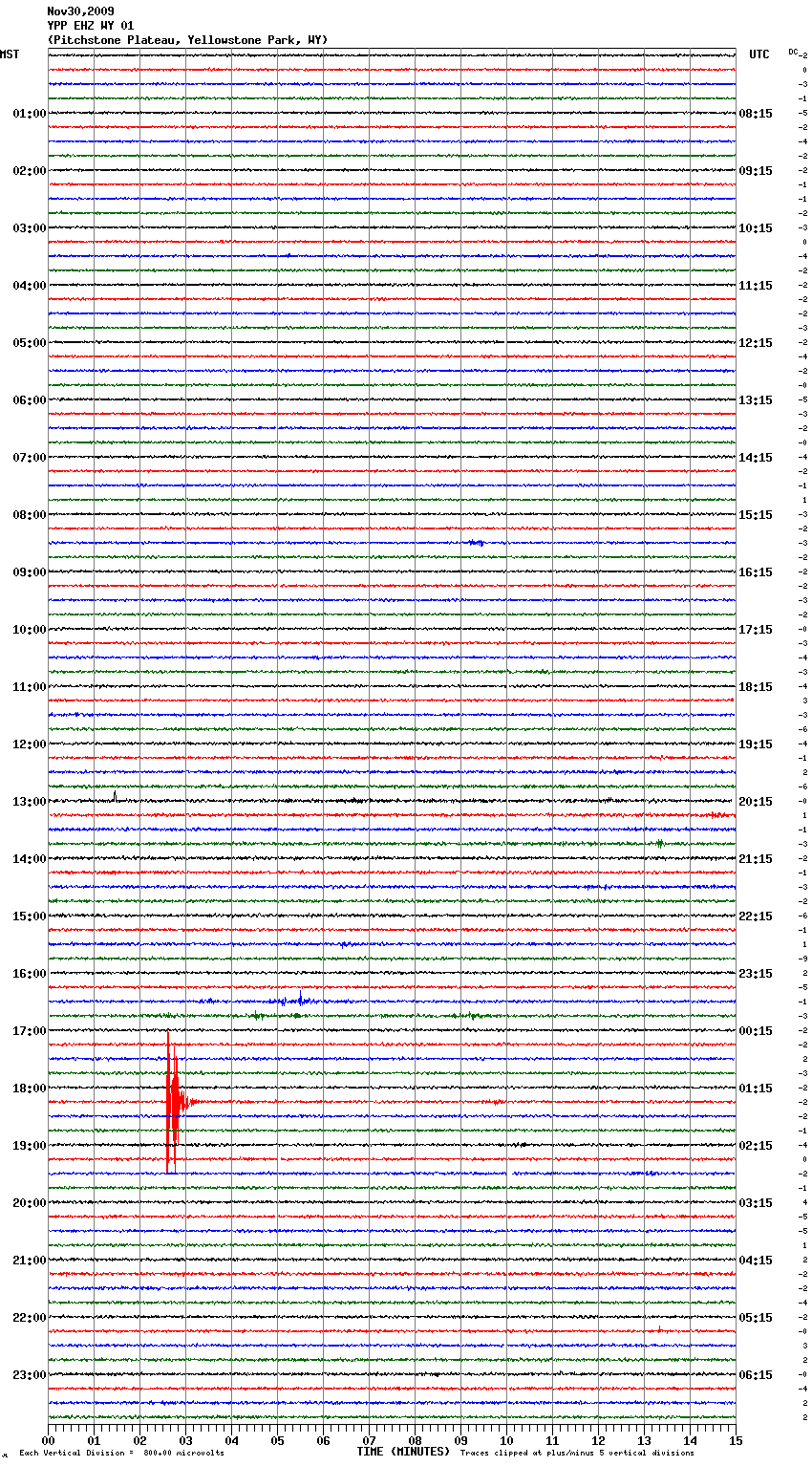Screen dimensions: 812x1466
Task: Click the blue burst on the 08:30 trace
Action: point(476,543)
